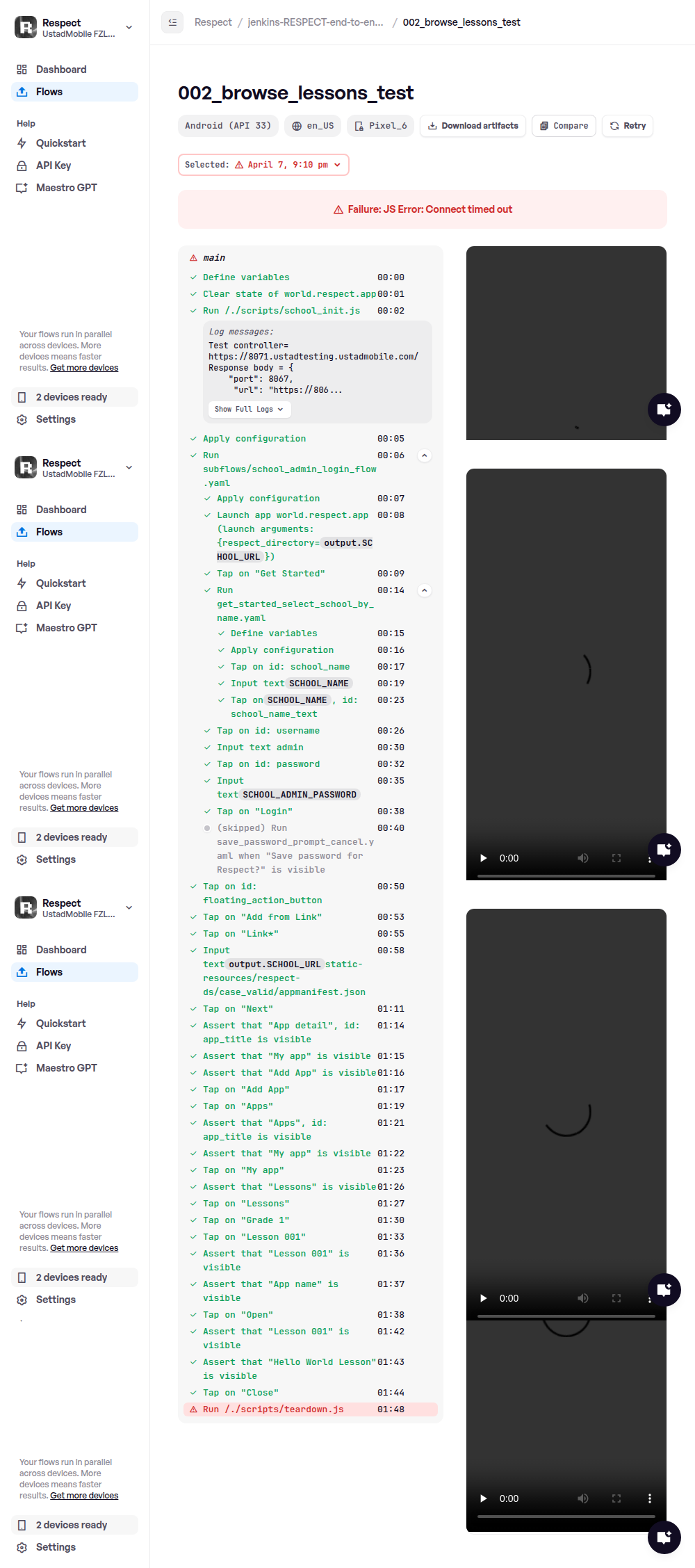This screenshot has height=1568, width=695.
Task: Go to Dashboard in the topmost sidebar
Action: (x=61, y=70)
